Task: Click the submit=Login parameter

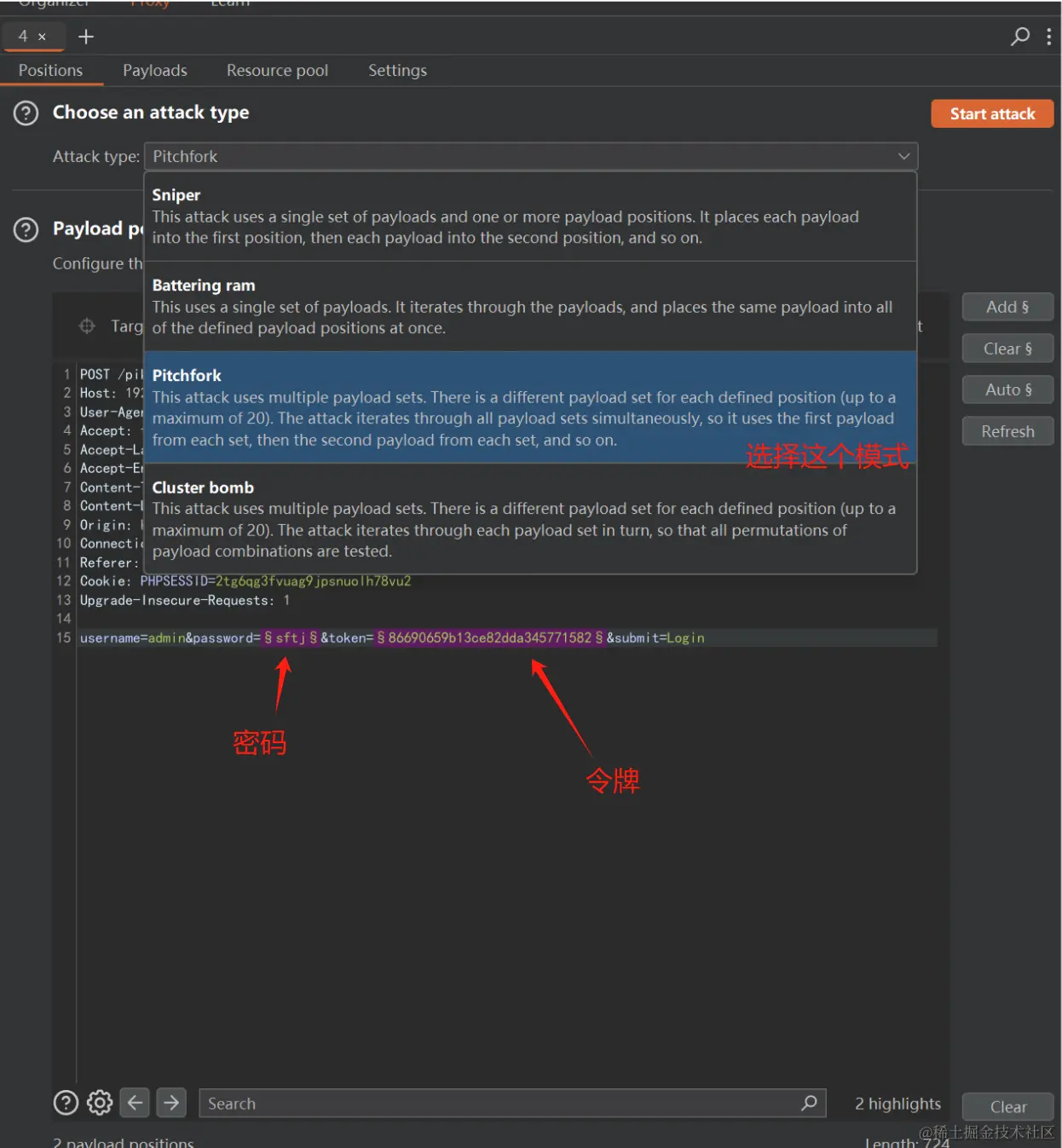Action: pyautogui.click(x=659, y=637)
